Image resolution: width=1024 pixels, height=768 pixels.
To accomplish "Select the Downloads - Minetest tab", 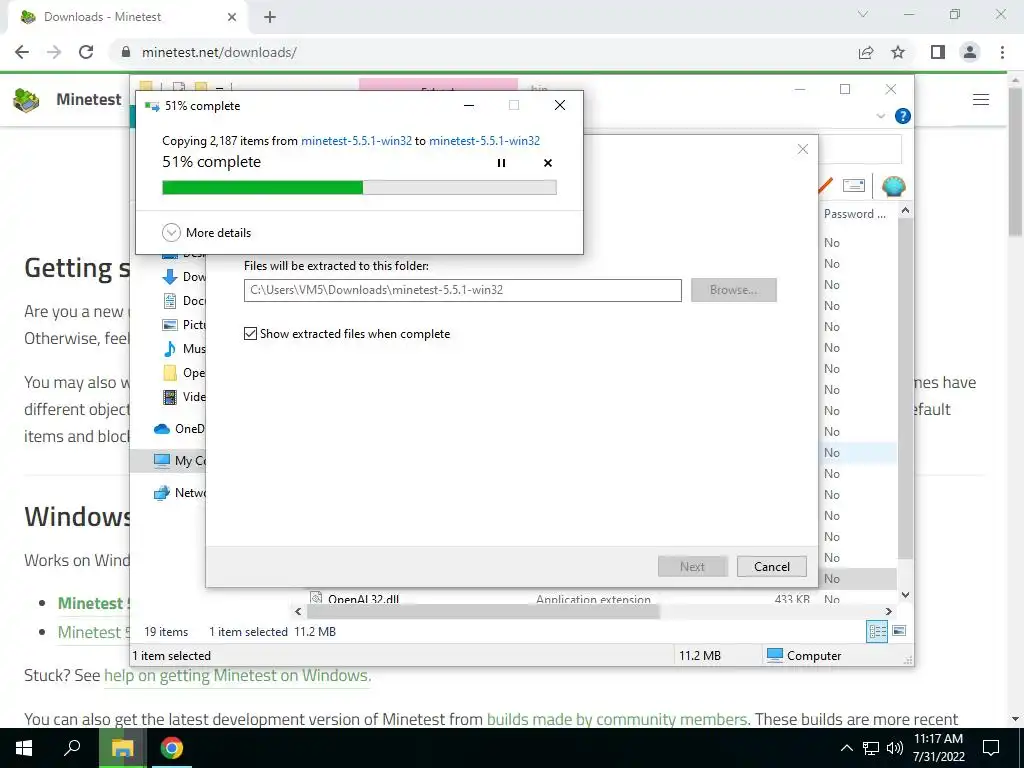I will point(127,17).
